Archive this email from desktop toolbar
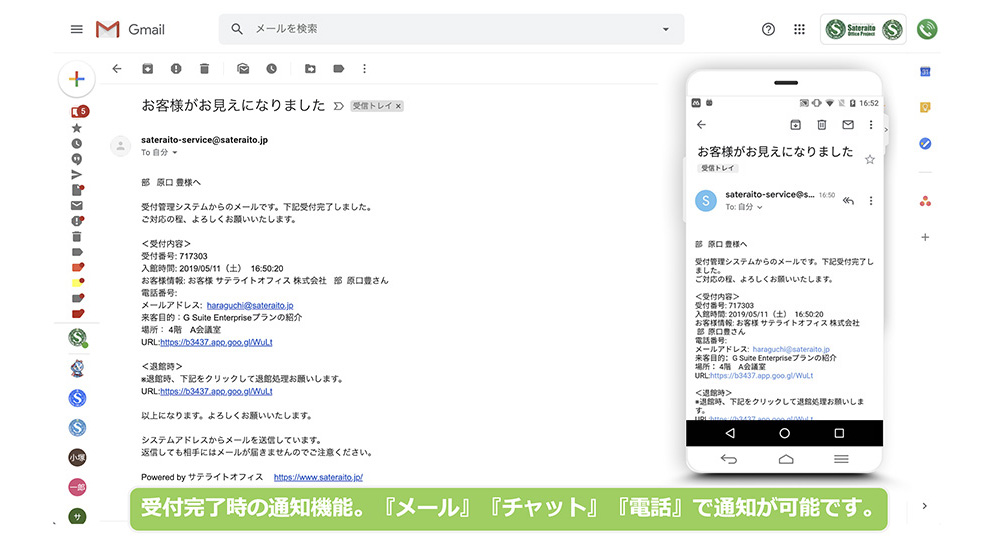 click(147, 69)
